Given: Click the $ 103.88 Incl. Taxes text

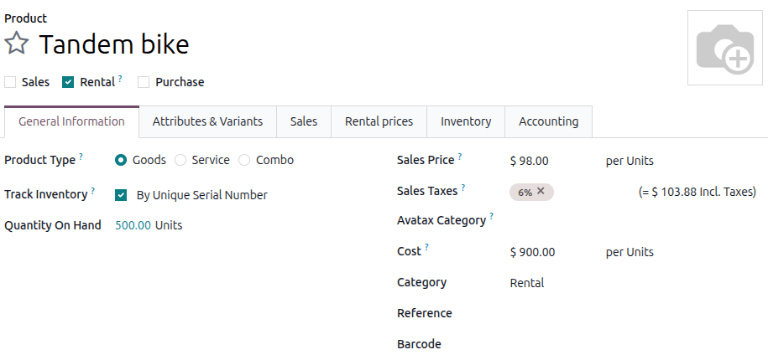Looking at the screenshot, I should point(697,192).
